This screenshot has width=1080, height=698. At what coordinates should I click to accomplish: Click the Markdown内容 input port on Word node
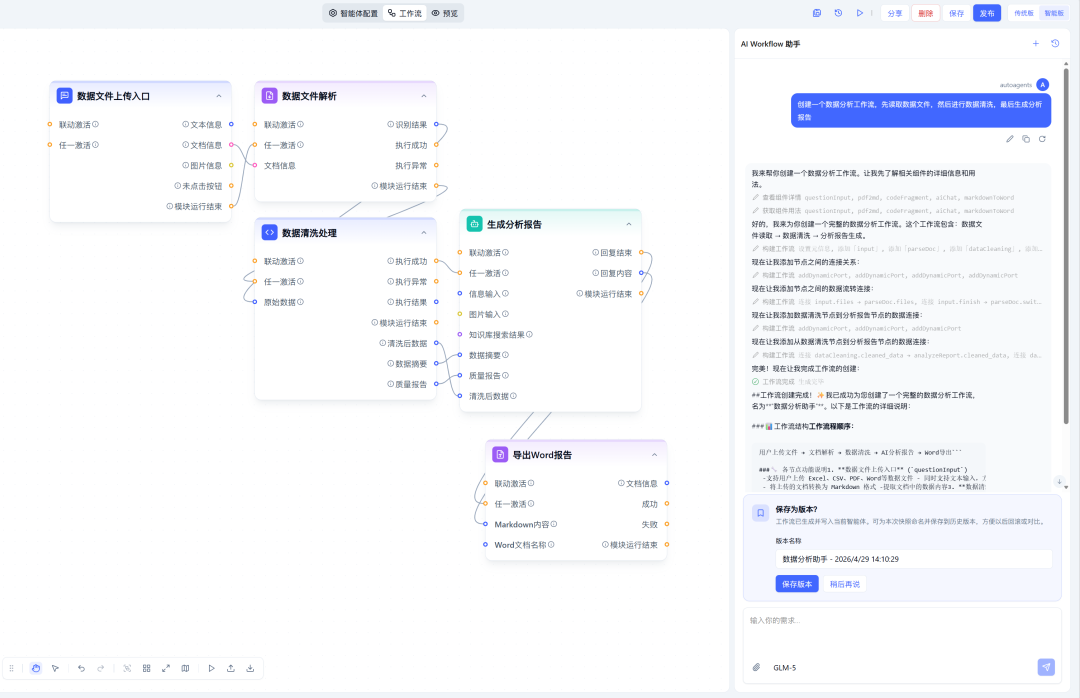coord(486,524)
